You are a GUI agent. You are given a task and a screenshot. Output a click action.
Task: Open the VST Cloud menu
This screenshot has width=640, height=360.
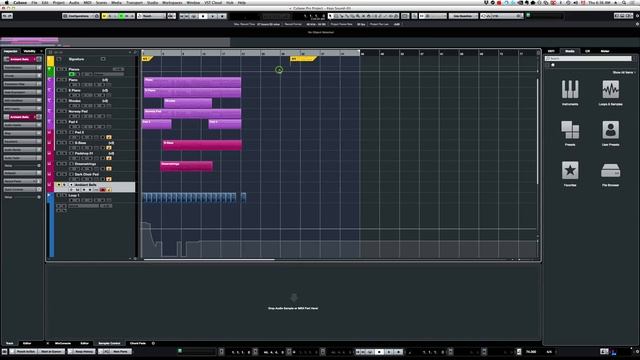(x=213, y=2)
